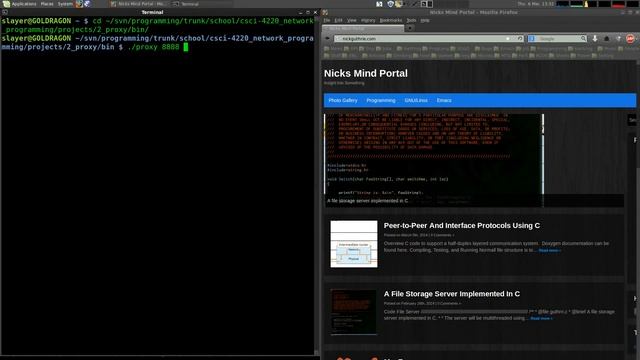The width and height of the screenshot is (640, 360).
Task: Click Read more on Peer-to-Peer post
Action: [549, 250]
